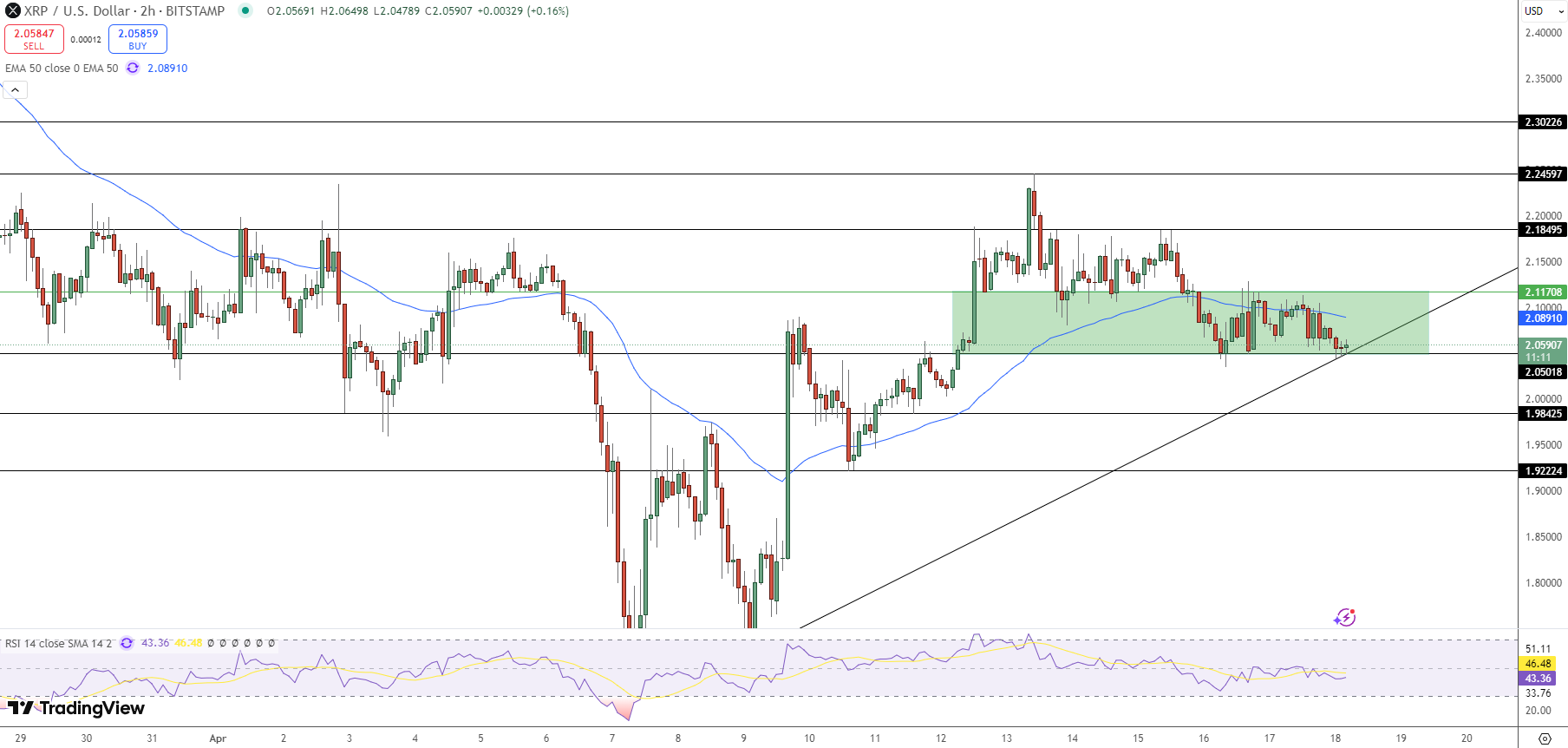Click date 13 on time axis
The height and width of the screenshot is (748, 1568).
1007,738
